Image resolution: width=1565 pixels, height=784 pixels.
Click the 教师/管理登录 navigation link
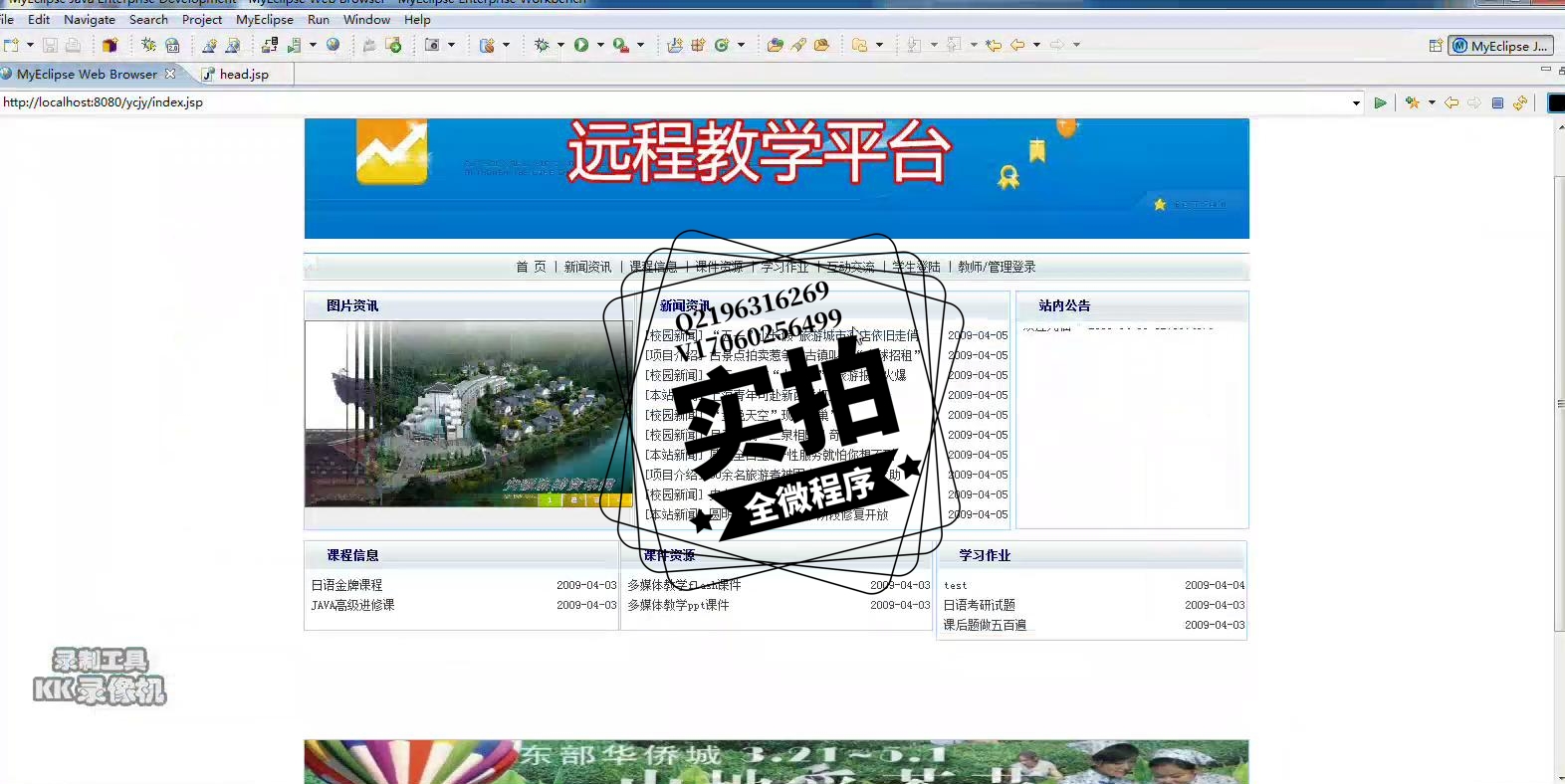pyautogui.click(x=997, y=267)
